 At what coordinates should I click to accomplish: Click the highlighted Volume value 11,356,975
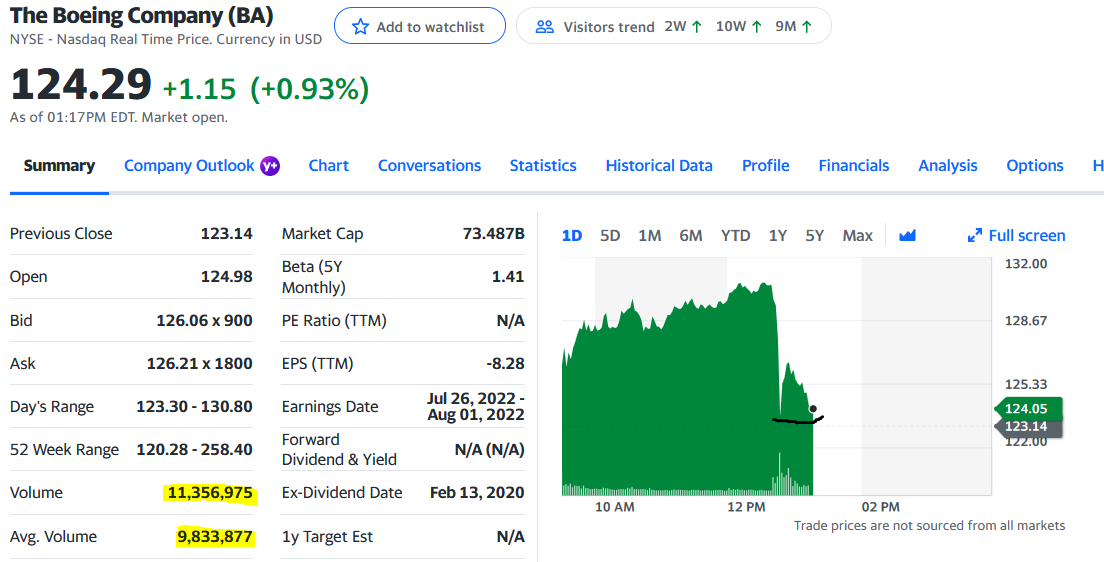(x=210, y=493)
